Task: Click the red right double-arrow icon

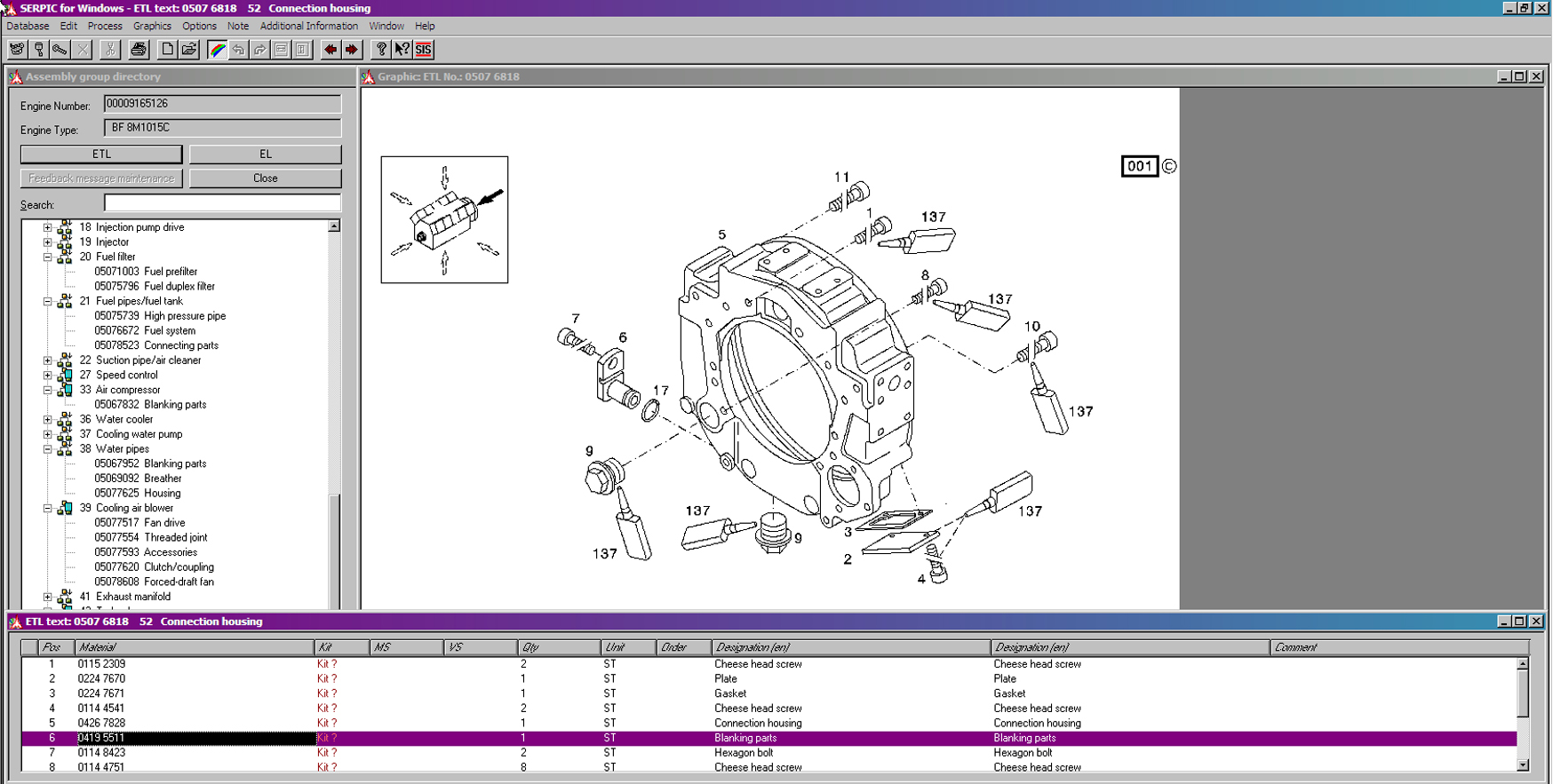Action: click(x=352, y=50)
